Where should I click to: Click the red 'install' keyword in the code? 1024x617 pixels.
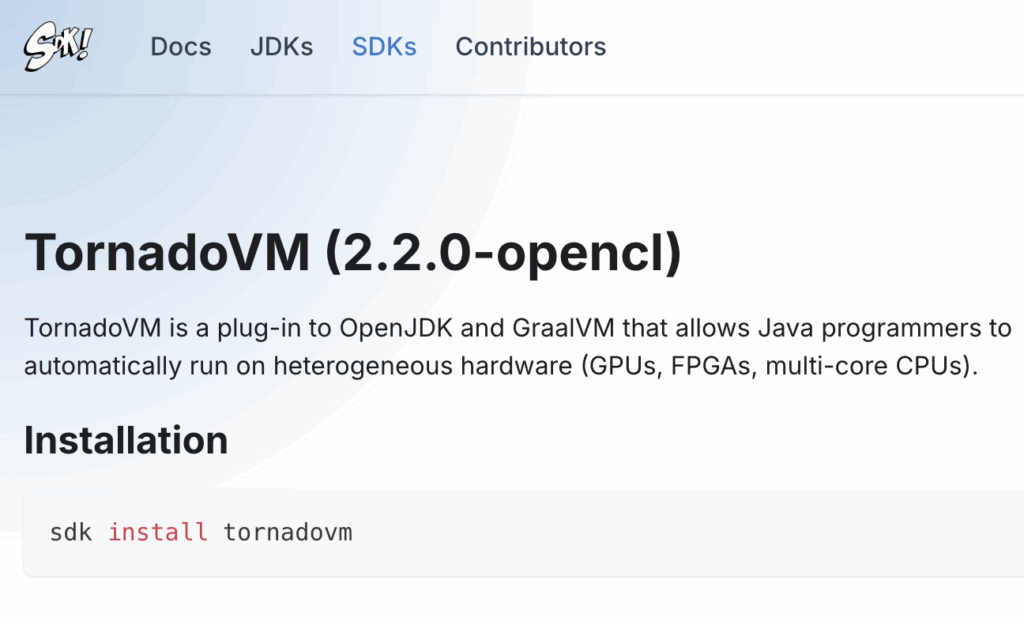pos(158,532)
